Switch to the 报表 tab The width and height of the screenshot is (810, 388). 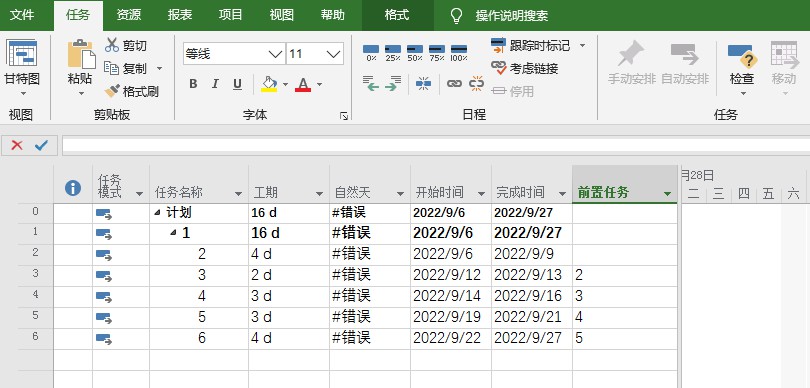tap(180, 15)
